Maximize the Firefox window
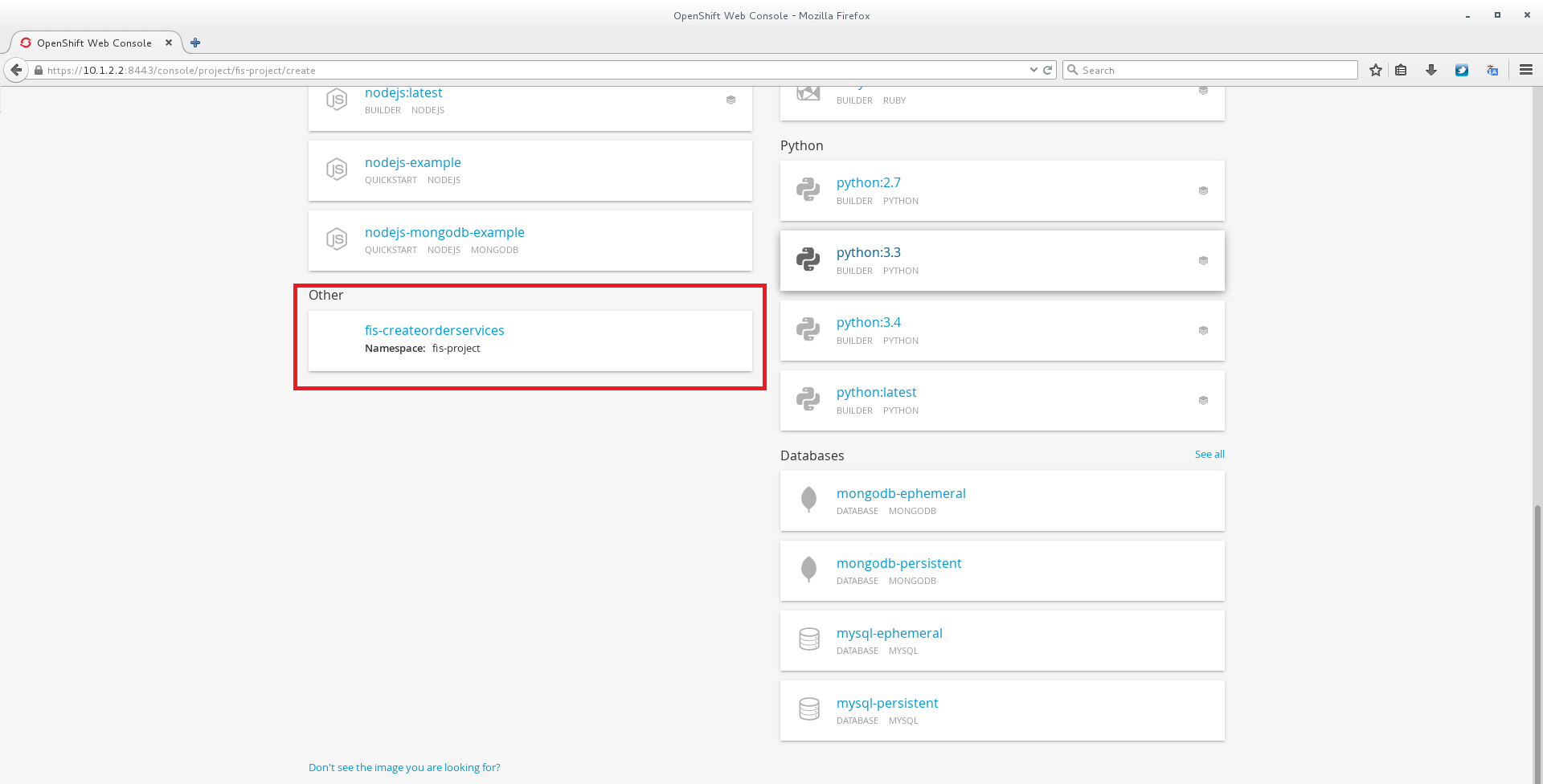Image resolution: width=1543 pixels, height=784 pixels. click(x=1497, y=15)
